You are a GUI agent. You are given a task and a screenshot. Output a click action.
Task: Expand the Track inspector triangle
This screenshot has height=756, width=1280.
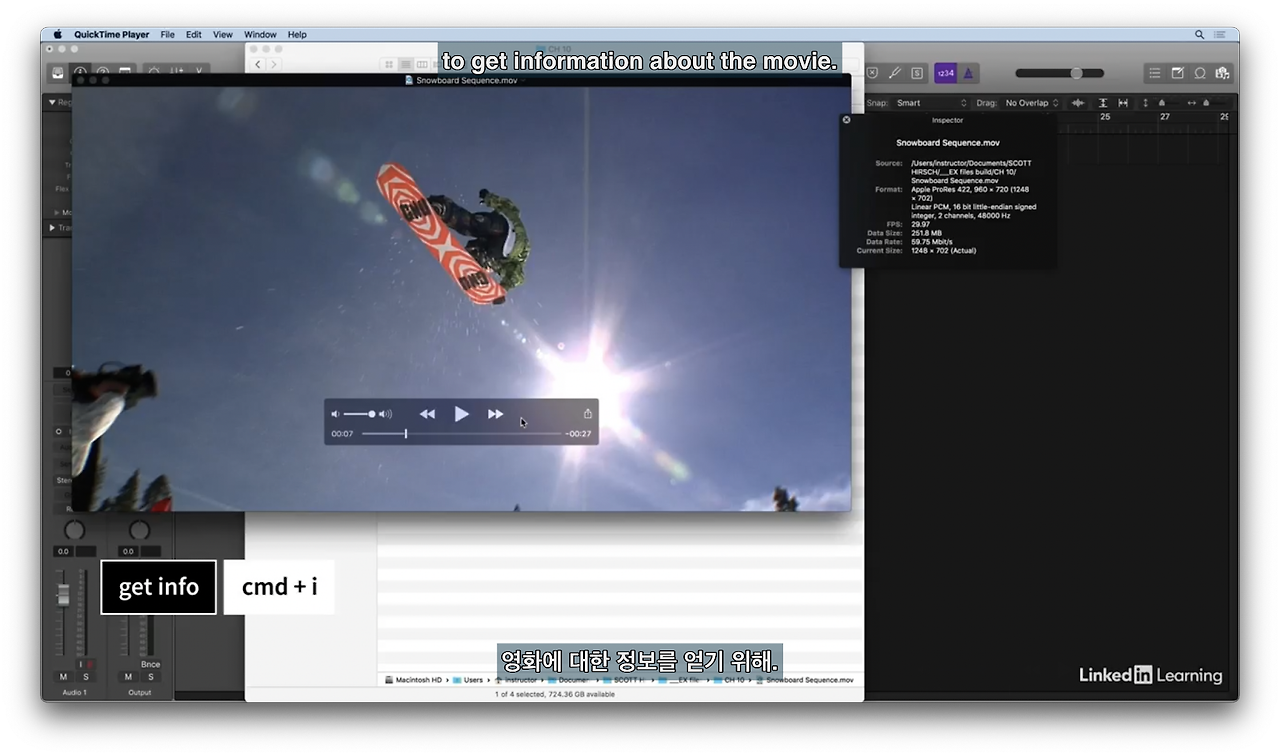52,228
